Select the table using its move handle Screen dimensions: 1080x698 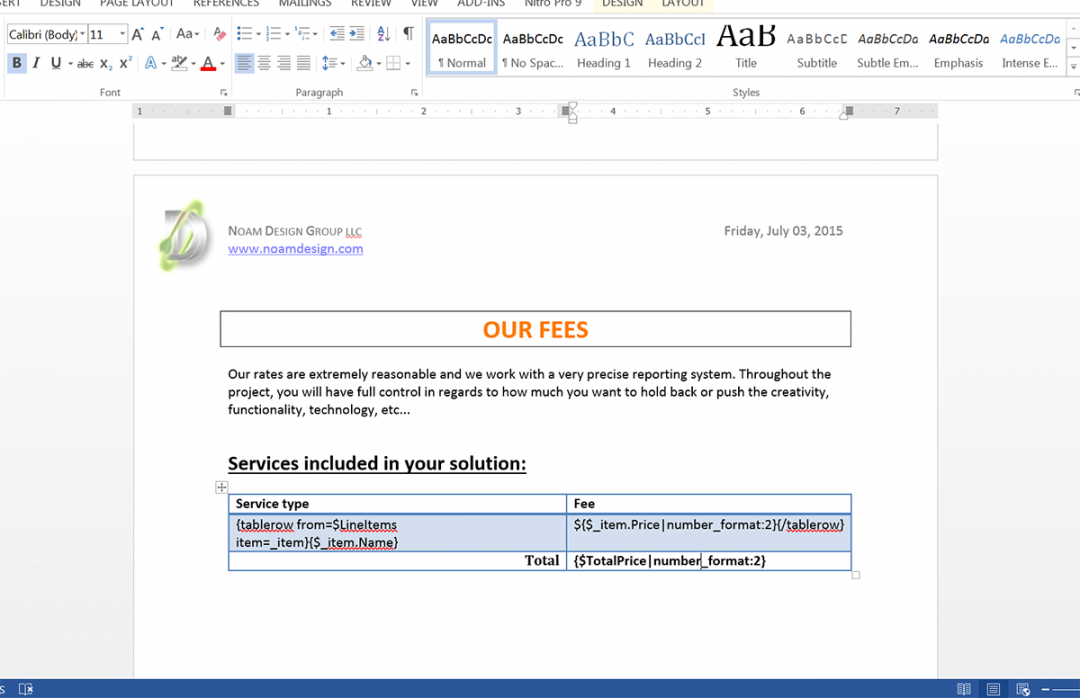click(x=221, y=487)
